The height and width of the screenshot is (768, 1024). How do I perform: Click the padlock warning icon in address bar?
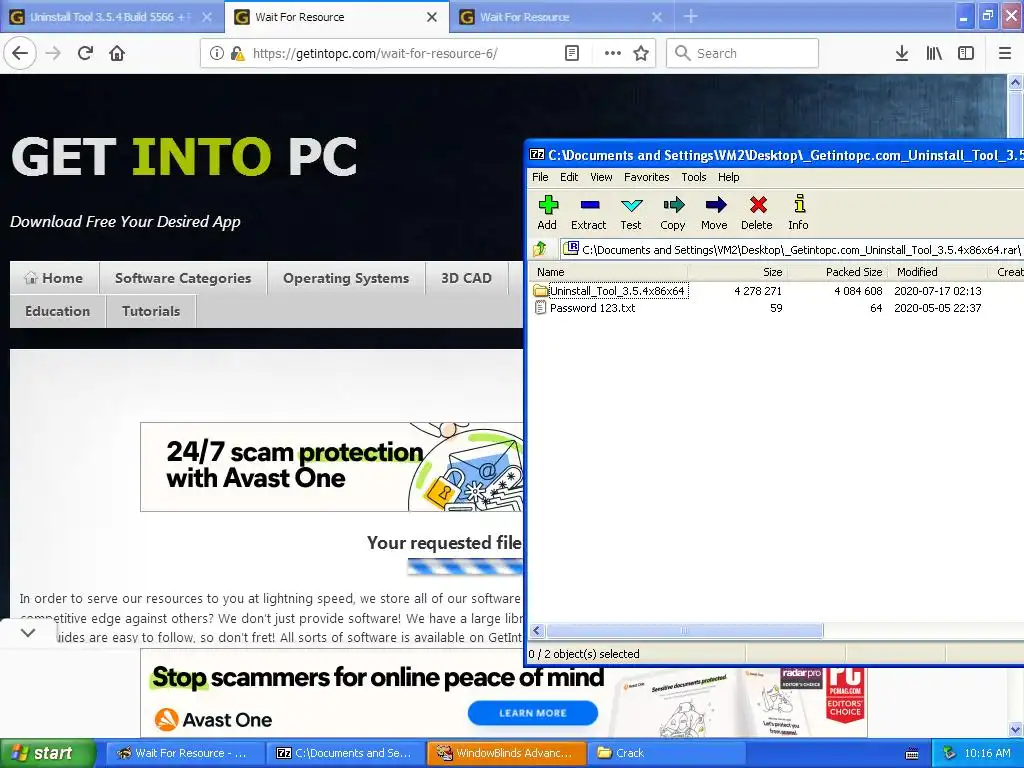(238, 53)
